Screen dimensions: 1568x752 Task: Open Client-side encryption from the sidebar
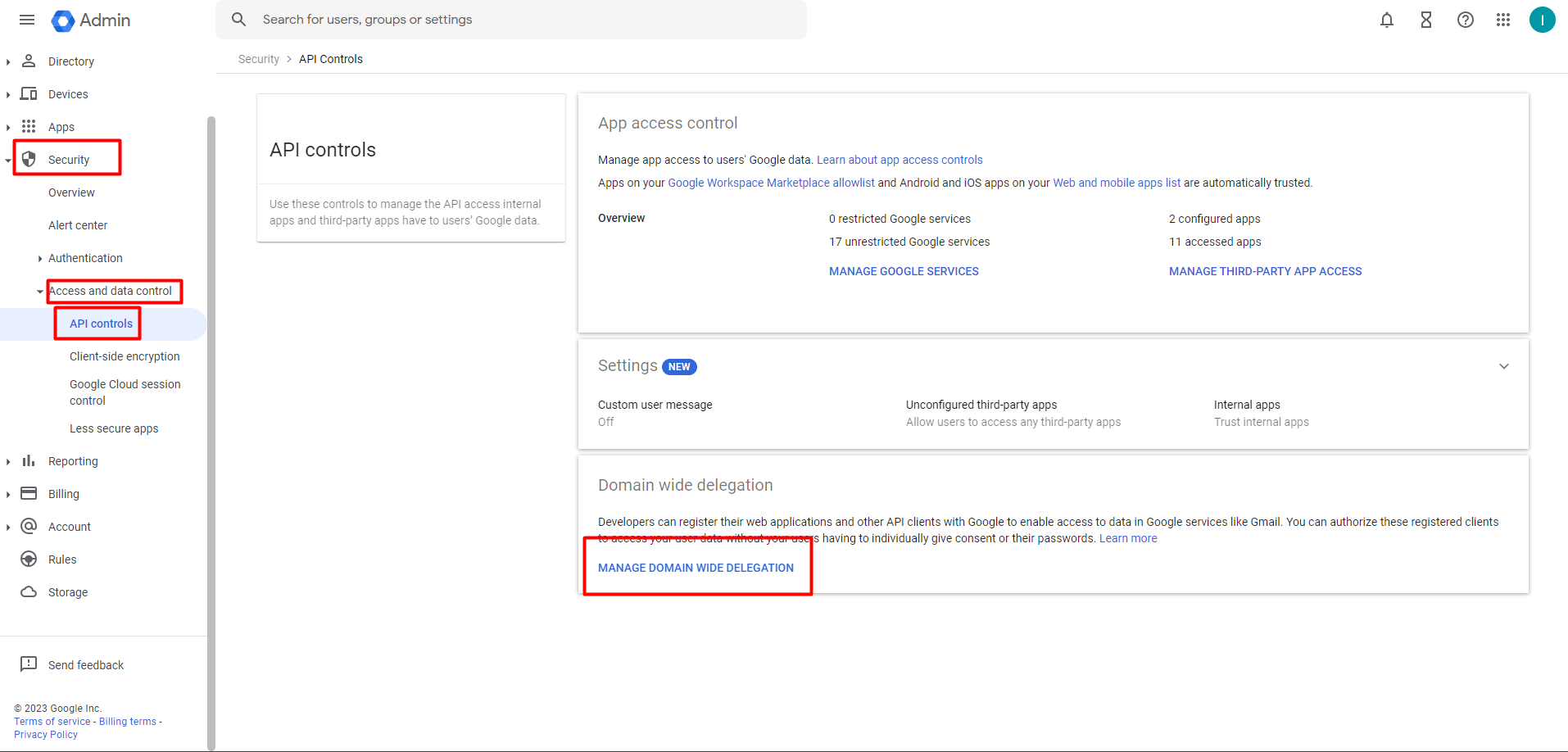pos(125,356)
